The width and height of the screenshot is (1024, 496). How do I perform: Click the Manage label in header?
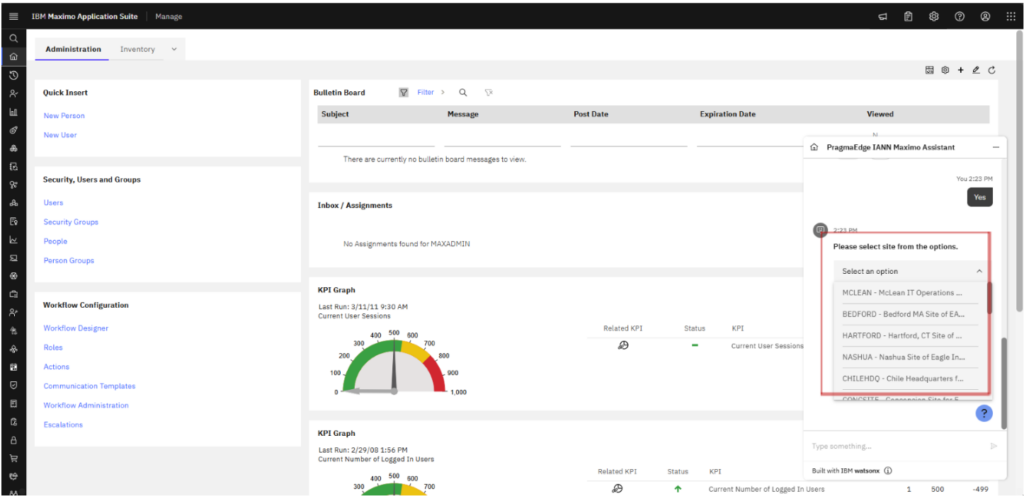(168, 16)
